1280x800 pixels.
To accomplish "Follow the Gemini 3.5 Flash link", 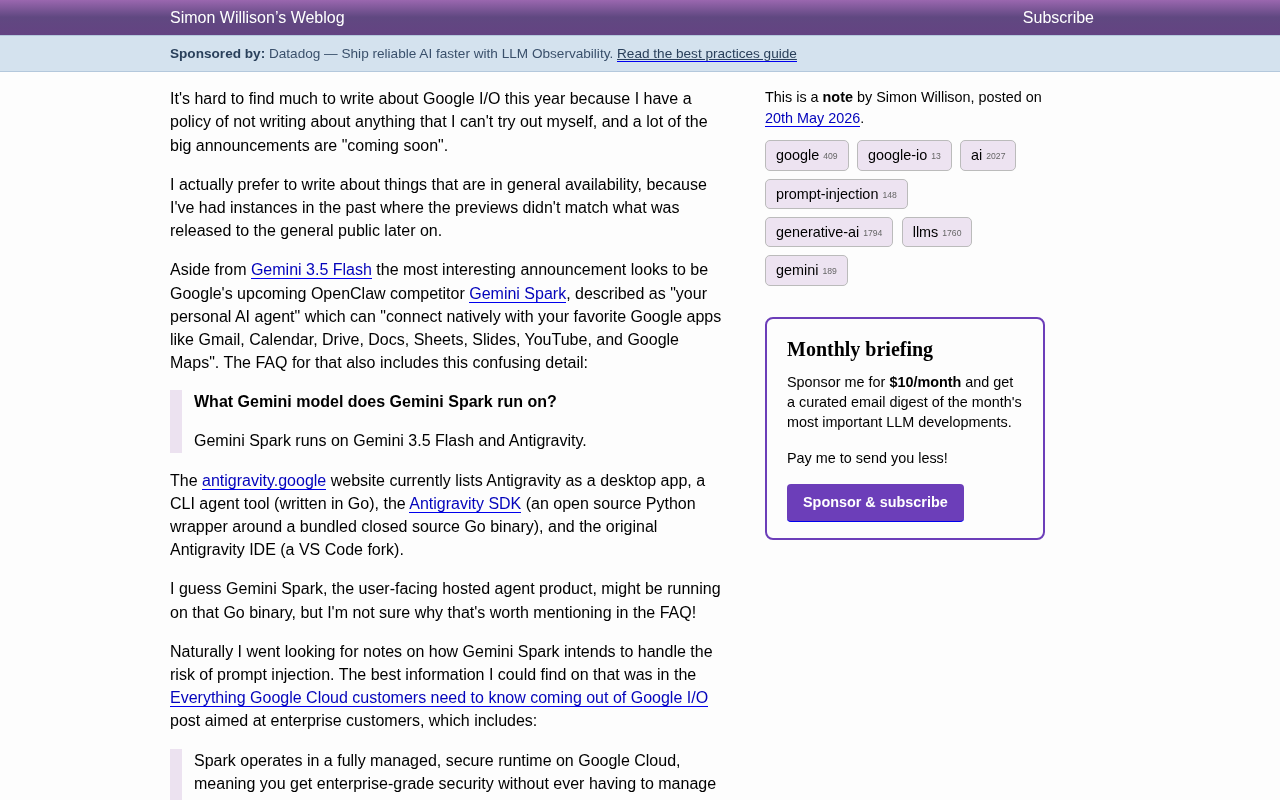I will (x=311, y=270).
